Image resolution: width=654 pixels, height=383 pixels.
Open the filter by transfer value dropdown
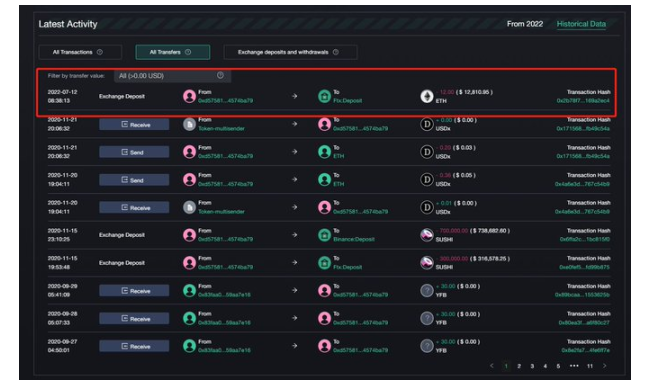(172, 76)
